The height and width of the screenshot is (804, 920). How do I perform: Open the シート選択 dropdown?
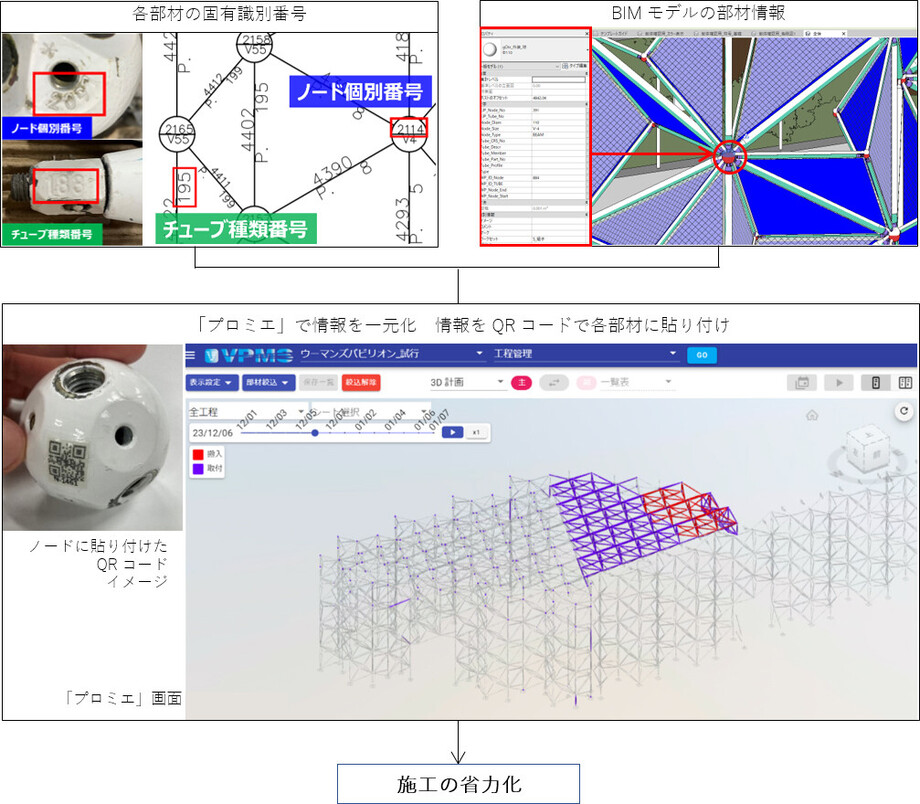point(370,412)
